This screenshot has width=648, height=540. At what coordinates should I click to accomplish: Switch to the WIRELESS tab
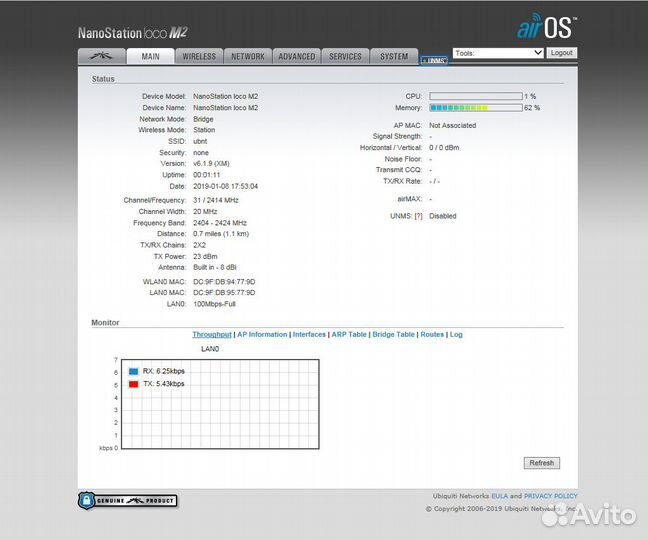click(x=199, y=56)
